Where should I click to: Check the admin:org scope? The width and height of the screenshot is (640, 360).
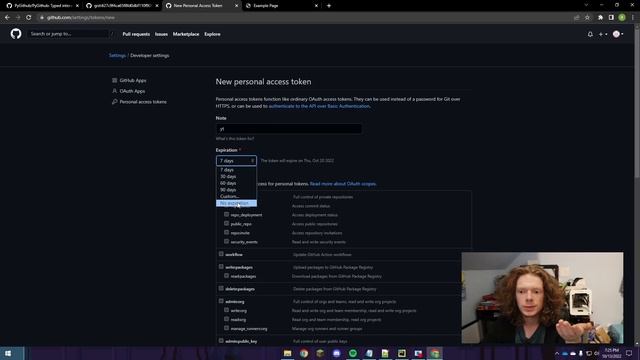[x=221, y=301]
